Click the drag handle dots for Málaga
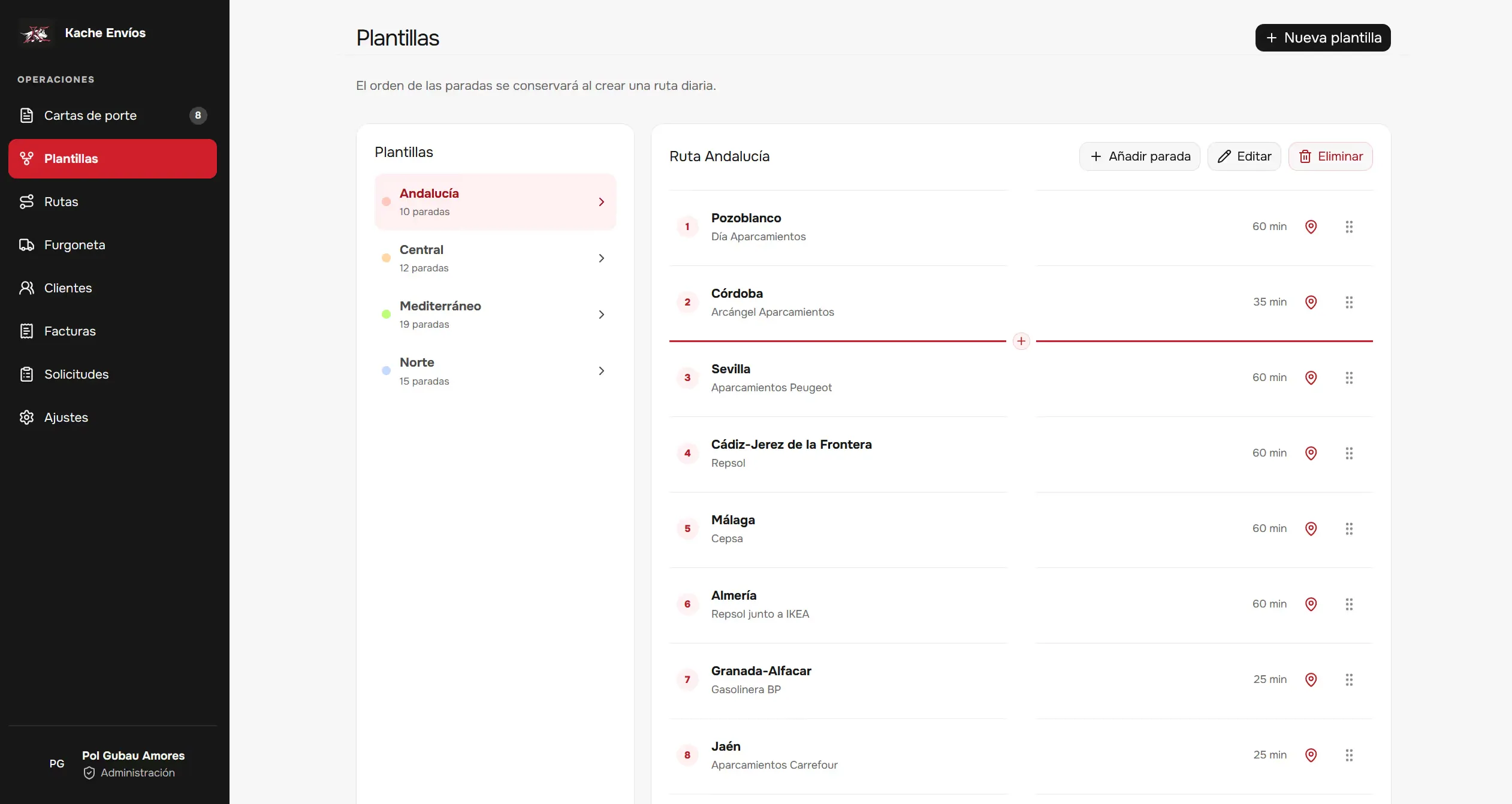1512x804 pixels. pyautogui.click(x=1349, y=528)
